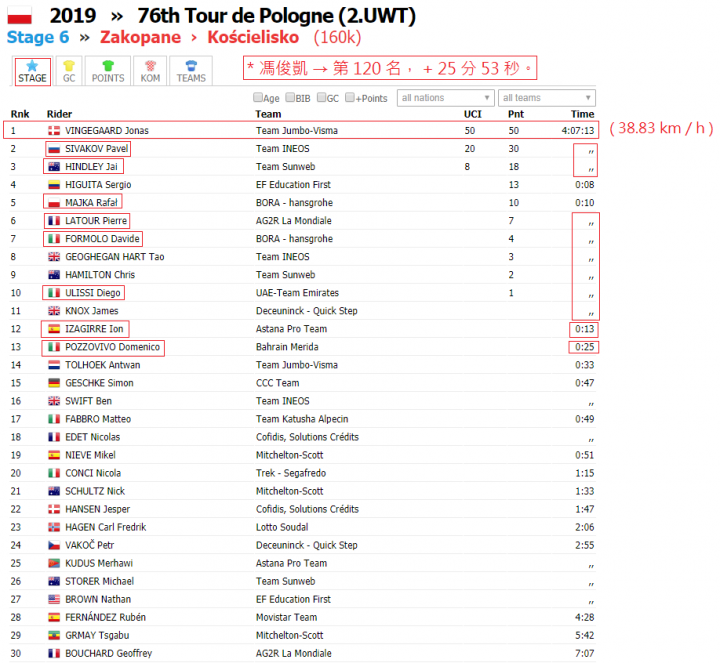Open the STAGE results tab

(x=32, y=72)
